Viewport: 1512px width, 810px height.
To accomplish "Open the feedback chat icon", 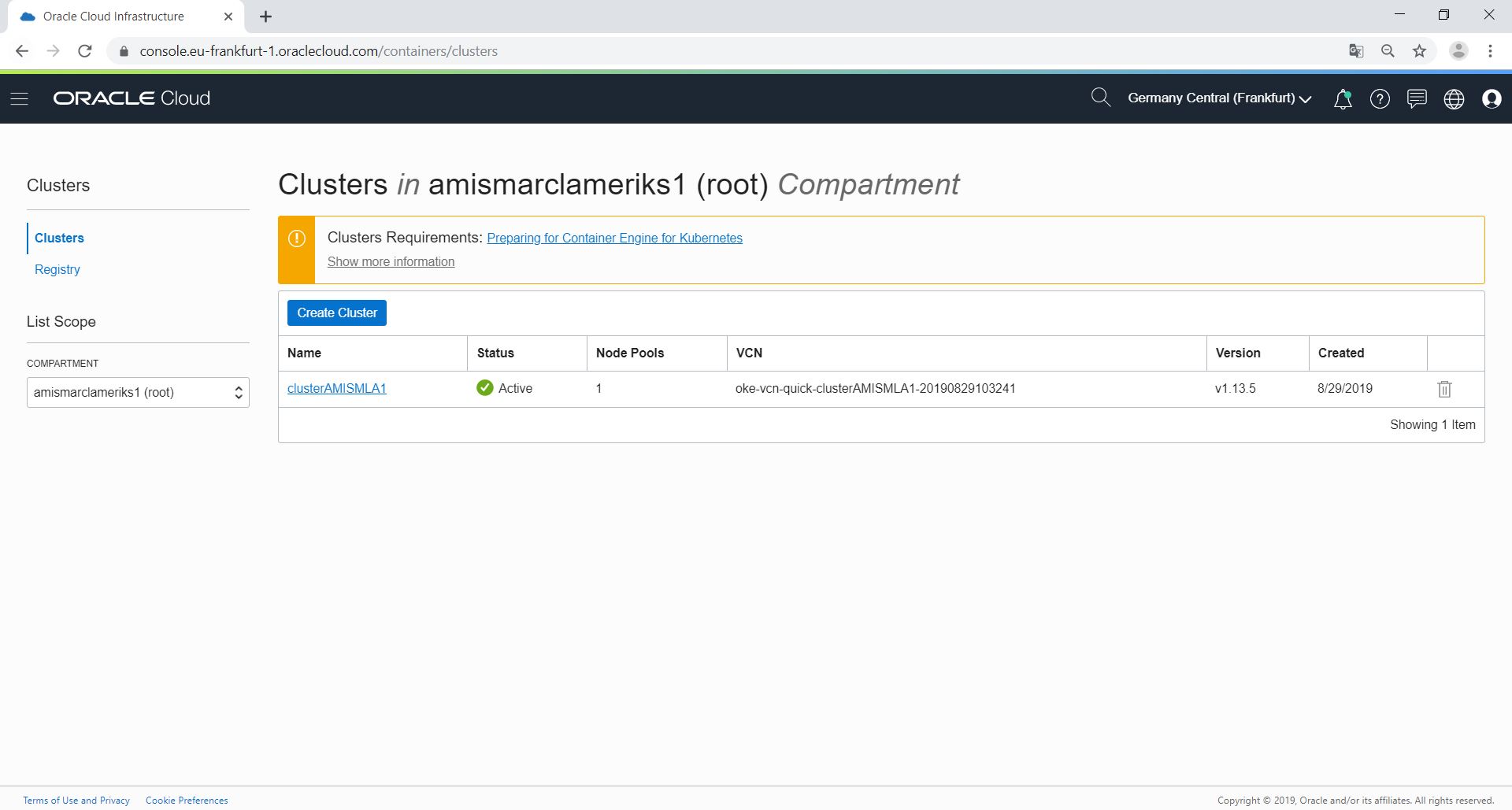I will 1417,98.
